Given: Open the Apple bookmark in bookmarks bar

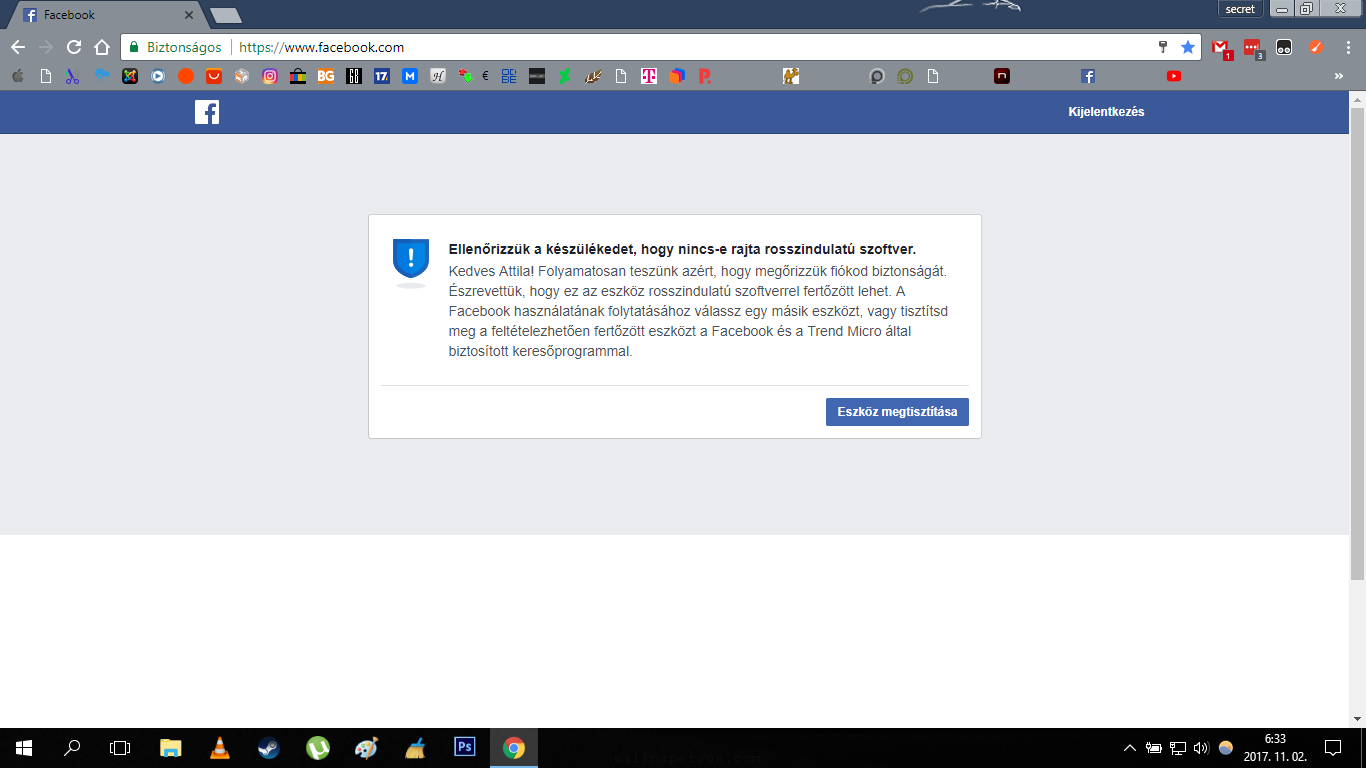Looking at the screenshot, I should 17,76.
